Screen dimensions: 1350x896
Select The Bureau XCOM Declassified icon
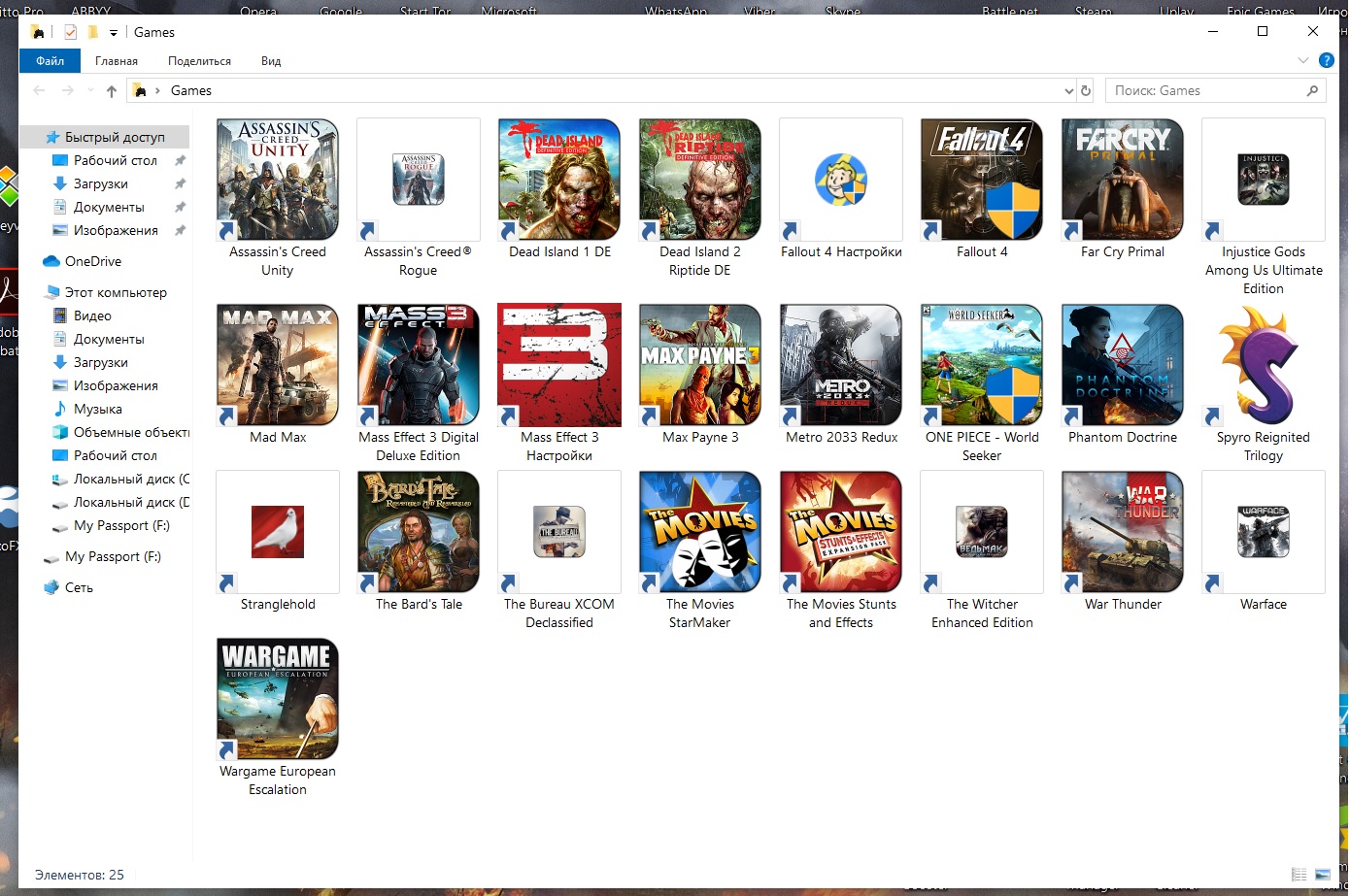click(559, 532)
